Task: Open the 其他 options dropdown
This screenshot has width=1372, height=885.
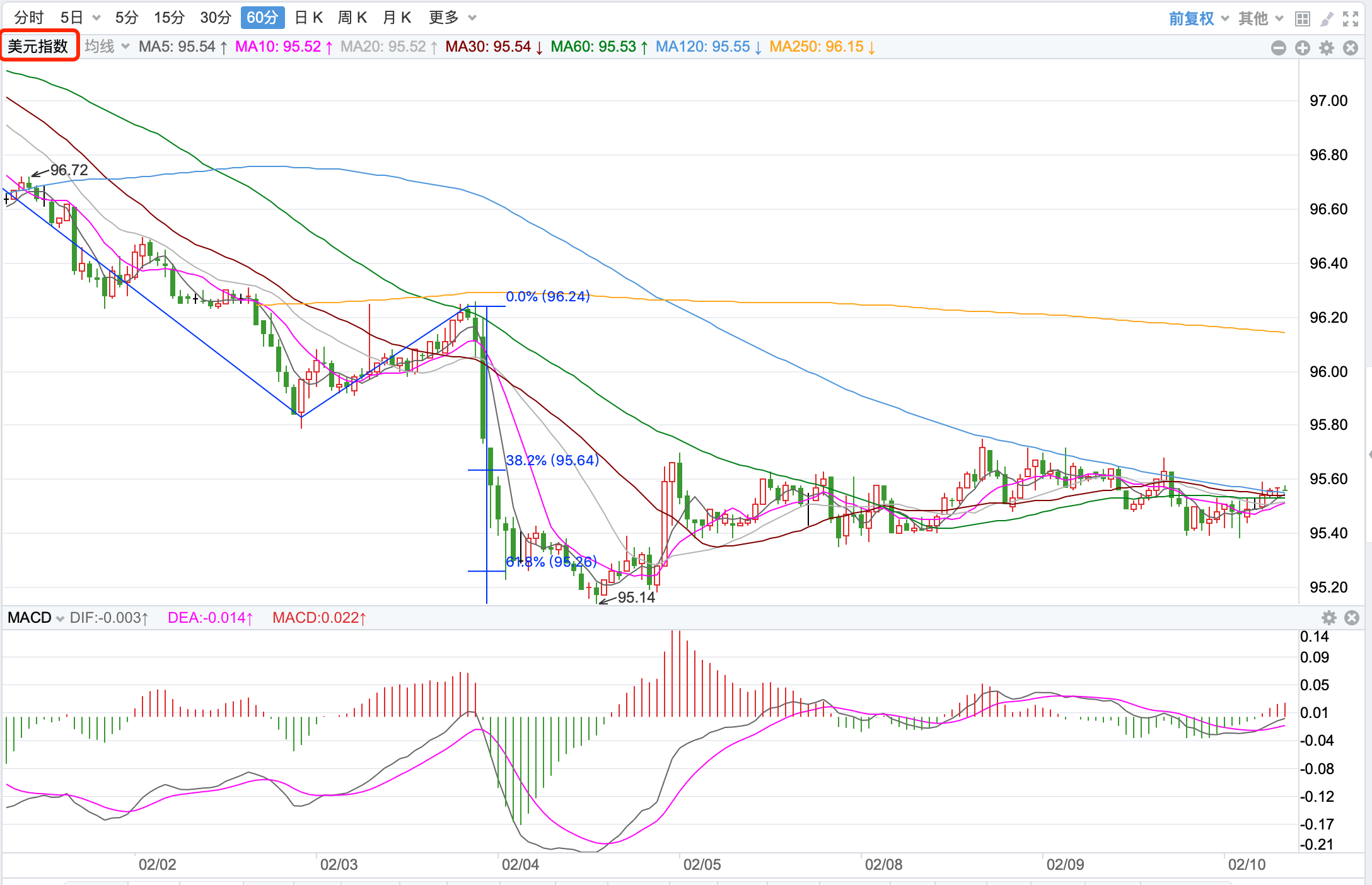Action: (1260, 19)
